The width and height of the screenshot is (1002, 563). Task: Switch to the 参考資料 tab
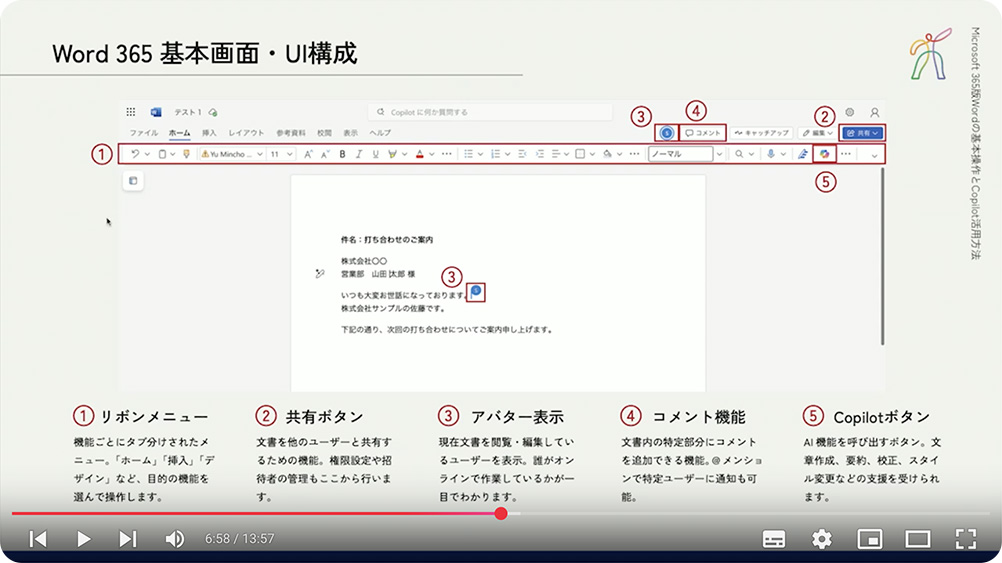coord(291,133)
